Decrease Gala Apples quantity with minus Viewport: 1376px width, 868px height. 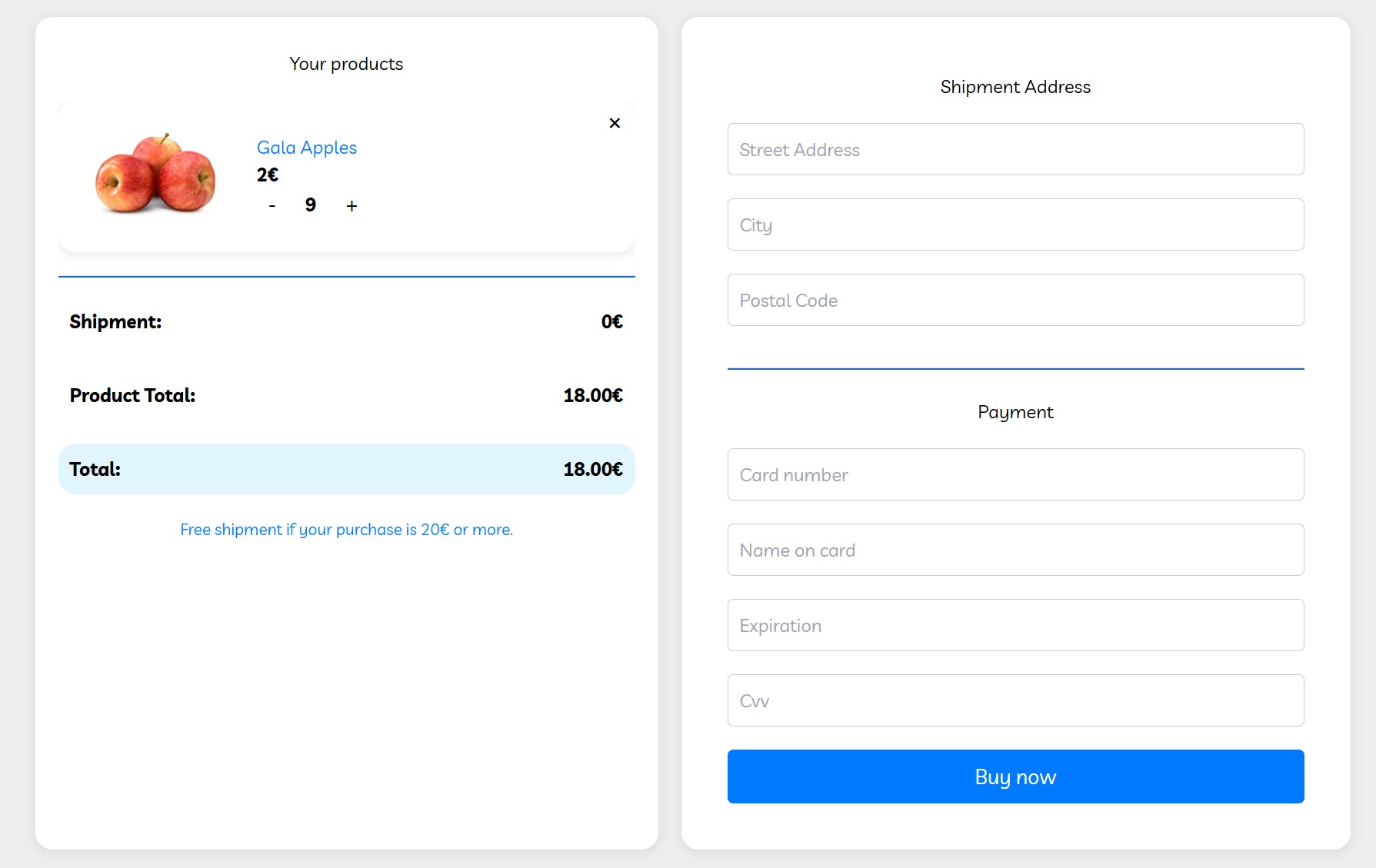click(x=272, y=206)
